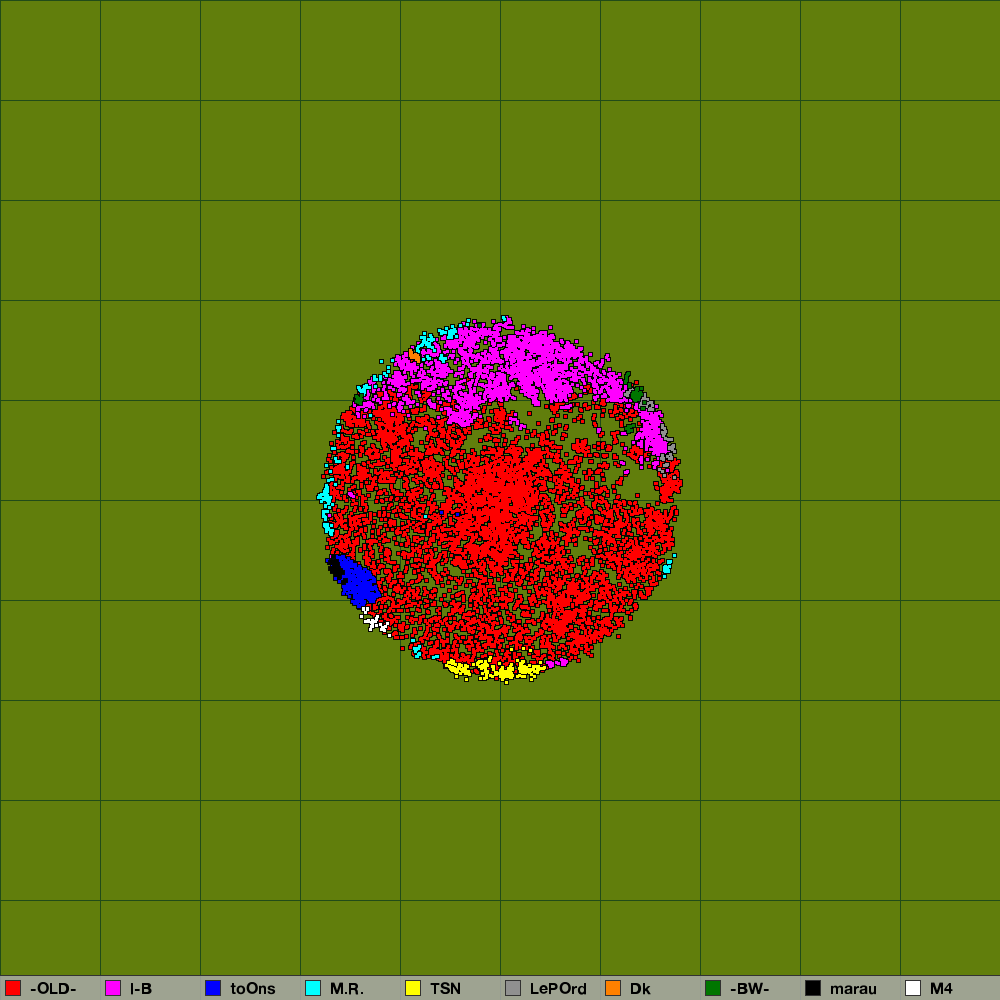Click the blue toOns territory cluster on map
The image size is (1000, 1000).
tap(358, 582)
